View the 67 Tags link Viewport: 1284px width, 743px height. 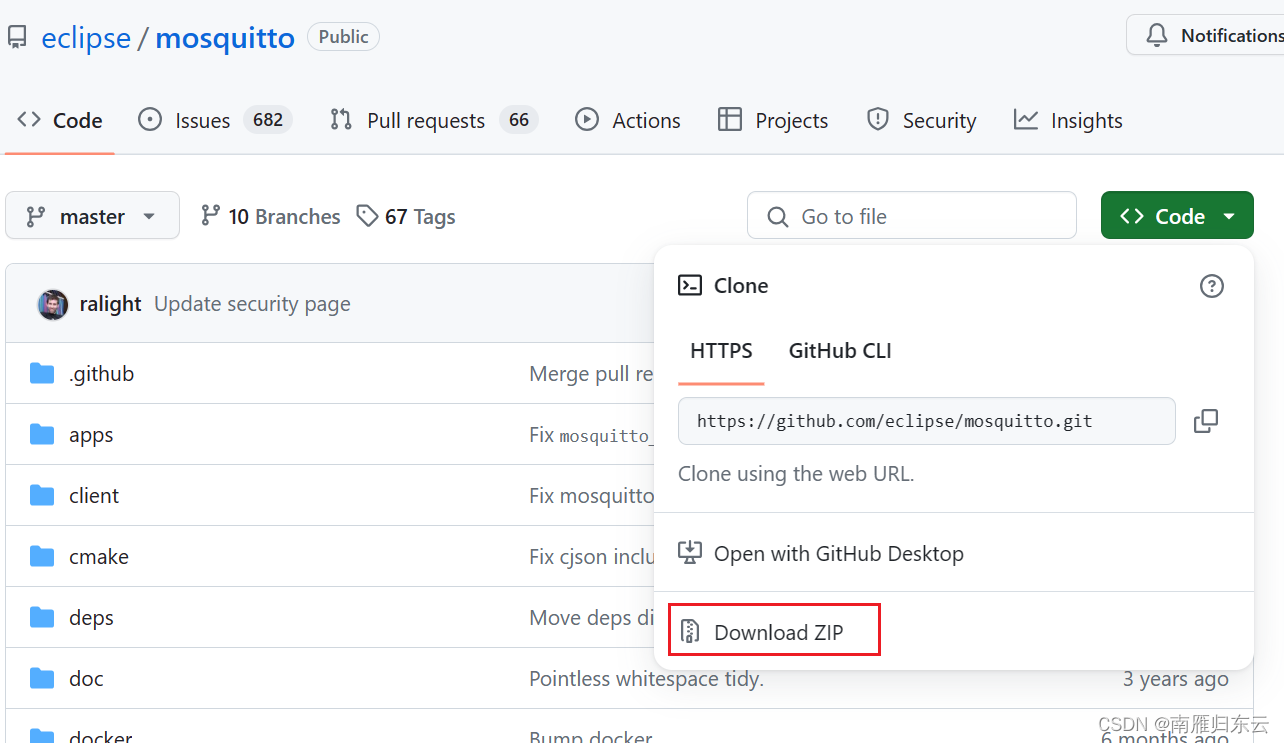coord(406,216)
